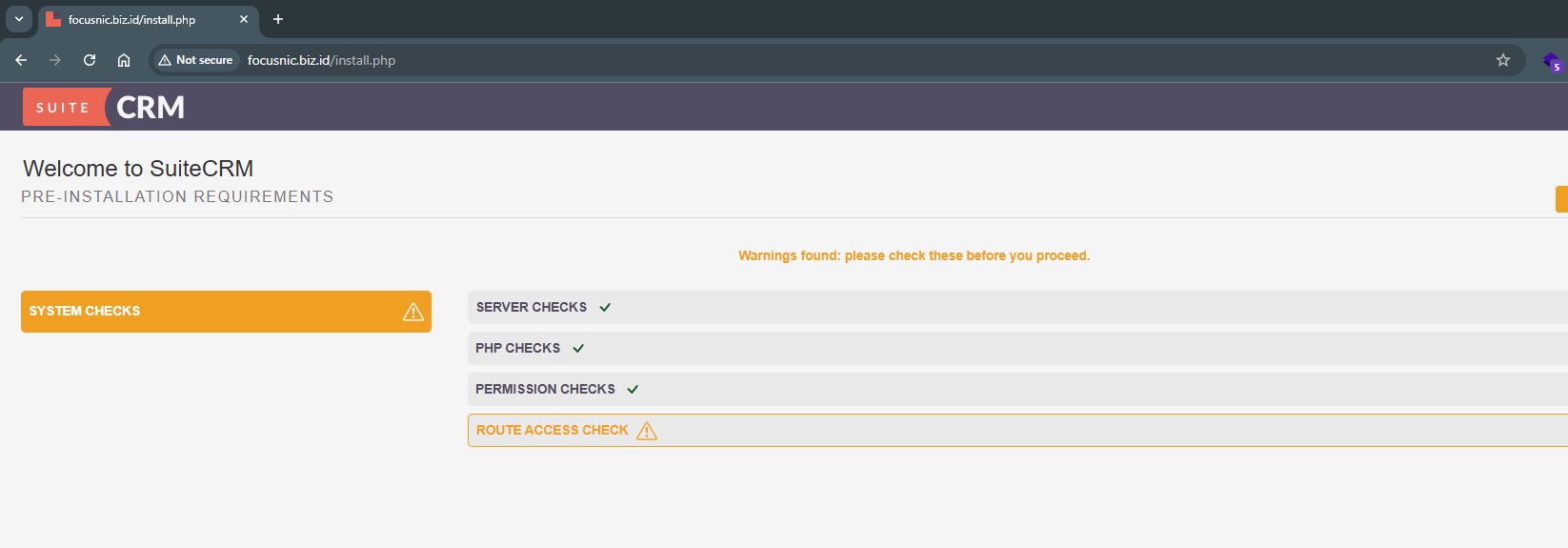Expand the Permission Checks section
This screenshot has width=1568, height=548.
click(x=545, y=390)
